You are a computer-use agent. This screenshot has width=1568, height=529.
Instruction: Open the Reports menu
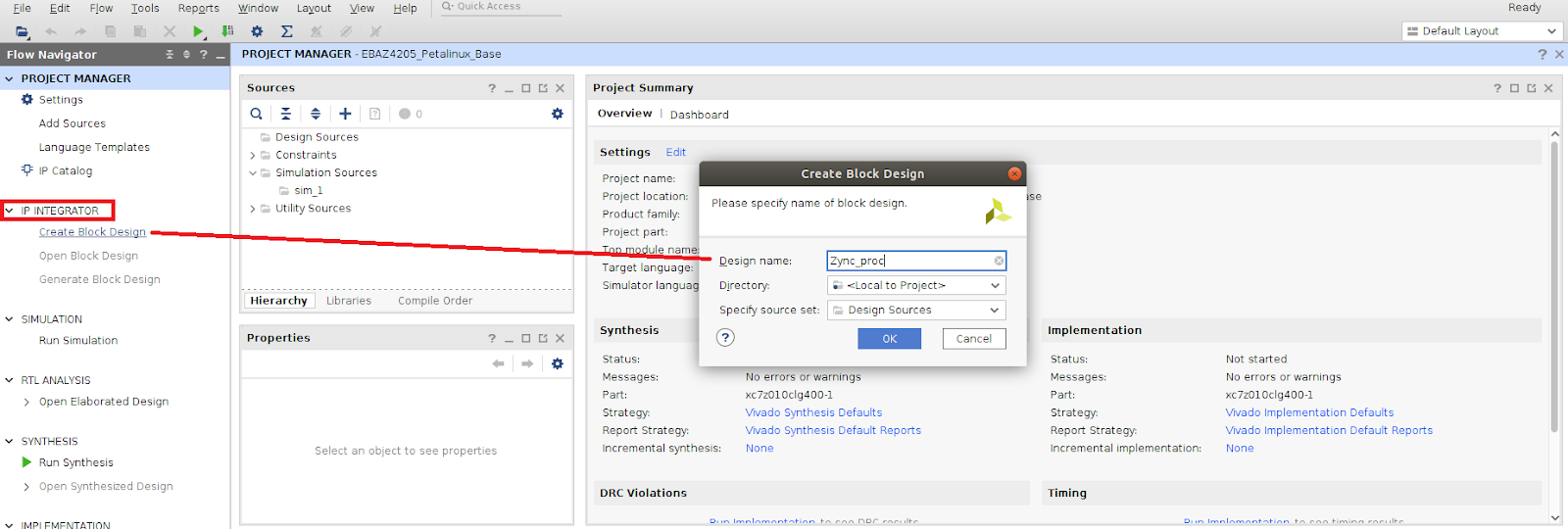pyautogui.click(x=199, y=8)
